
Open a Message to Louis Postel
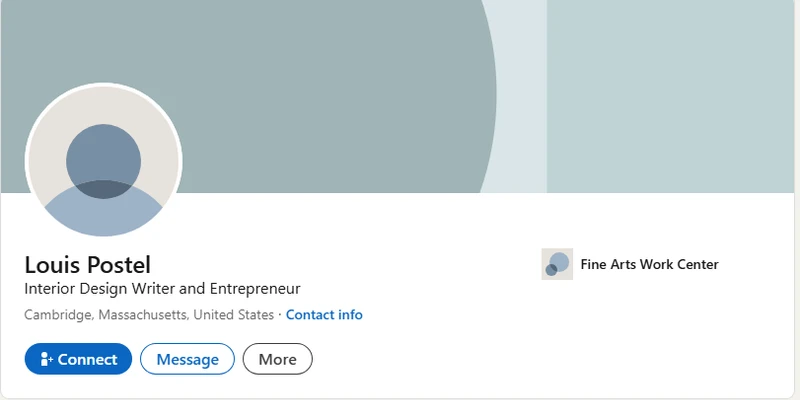pyautogui.click(x=187, y=359)
